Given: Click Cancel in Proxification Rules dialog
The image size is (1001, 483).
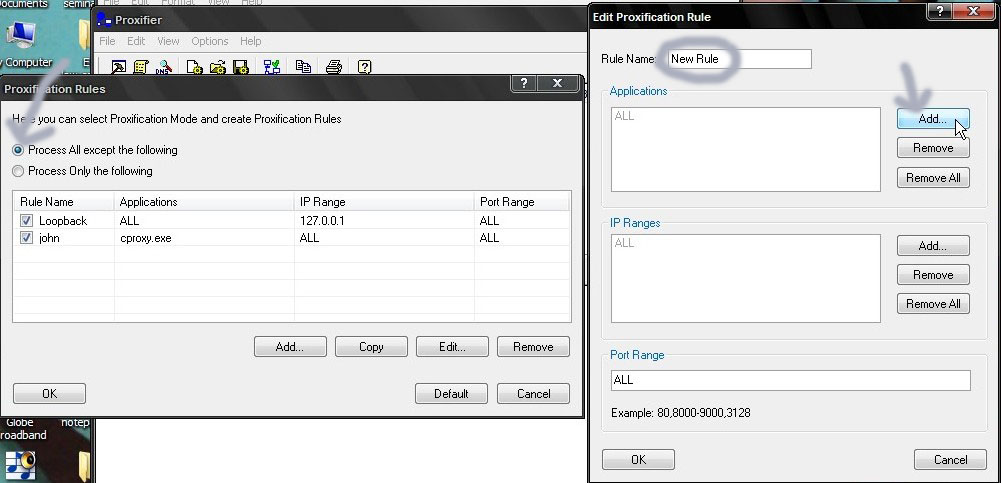Looking at the screenshot, I should (x=533, y=394).
